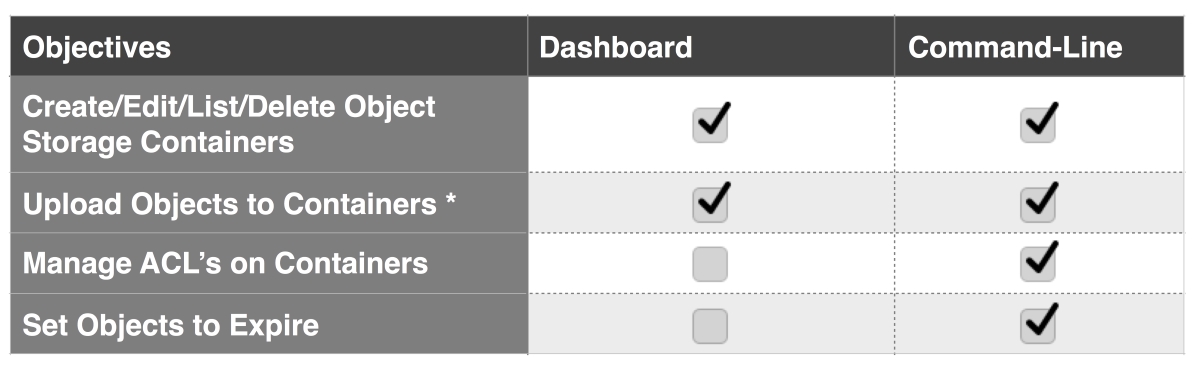Click the Upload Objects to Containers label

point(240,204)
